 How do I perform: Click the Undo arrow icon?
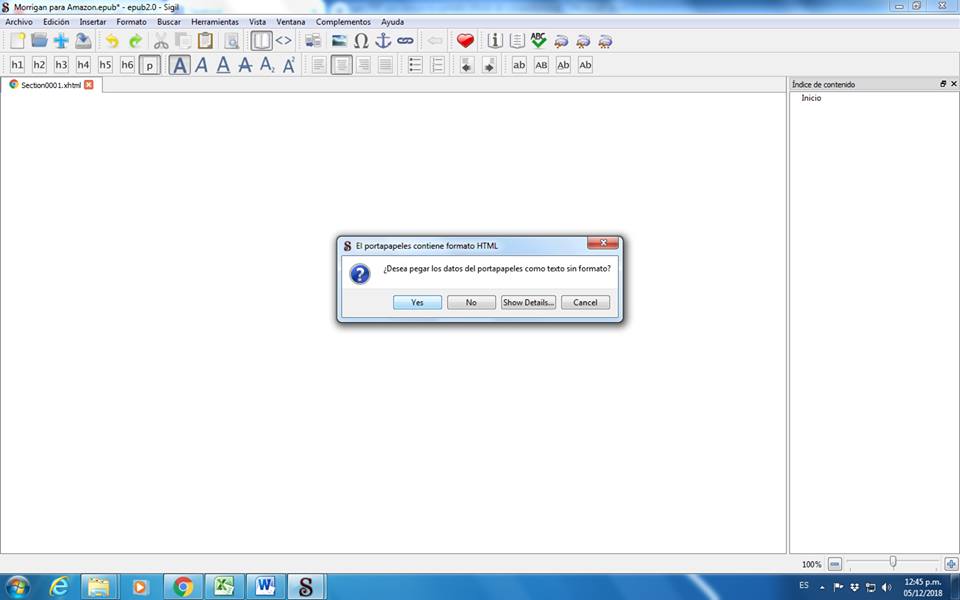(x=112, y=41)
